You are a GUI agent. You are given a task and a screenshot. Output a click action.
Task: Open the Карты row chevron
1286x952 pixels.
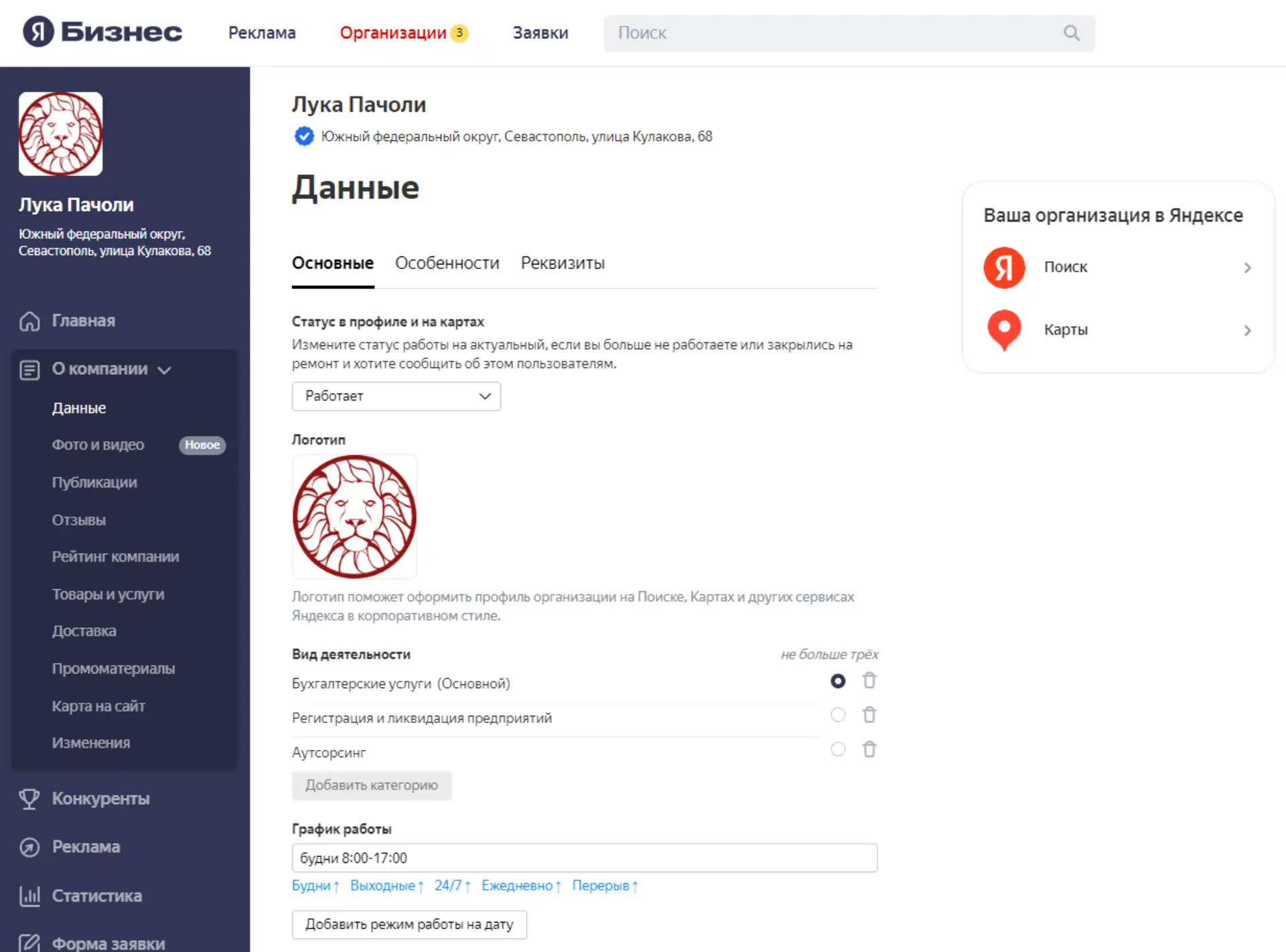1247,331
